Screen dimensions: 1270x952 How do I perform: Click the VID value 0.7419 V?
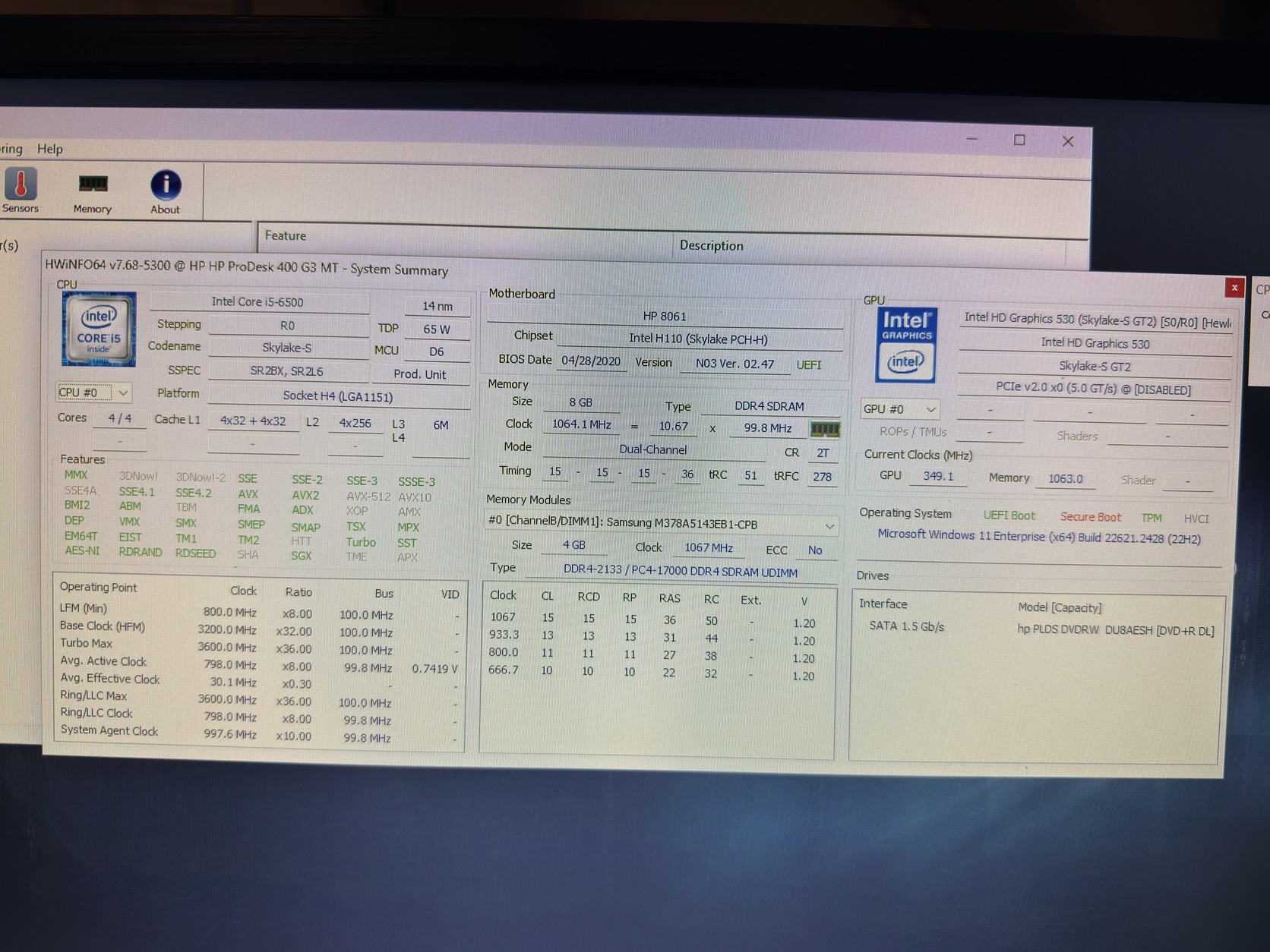pos(435,669)
